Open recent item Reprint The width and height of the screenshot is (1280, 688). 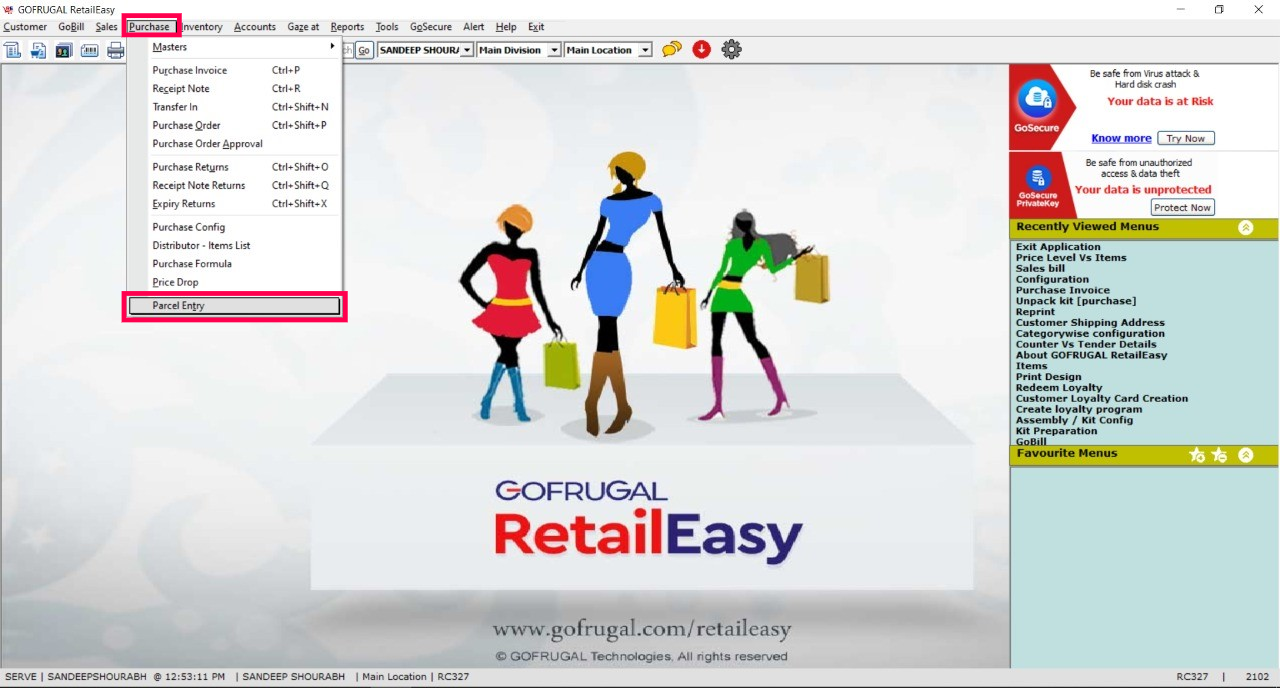click(x=1035, y=312)
